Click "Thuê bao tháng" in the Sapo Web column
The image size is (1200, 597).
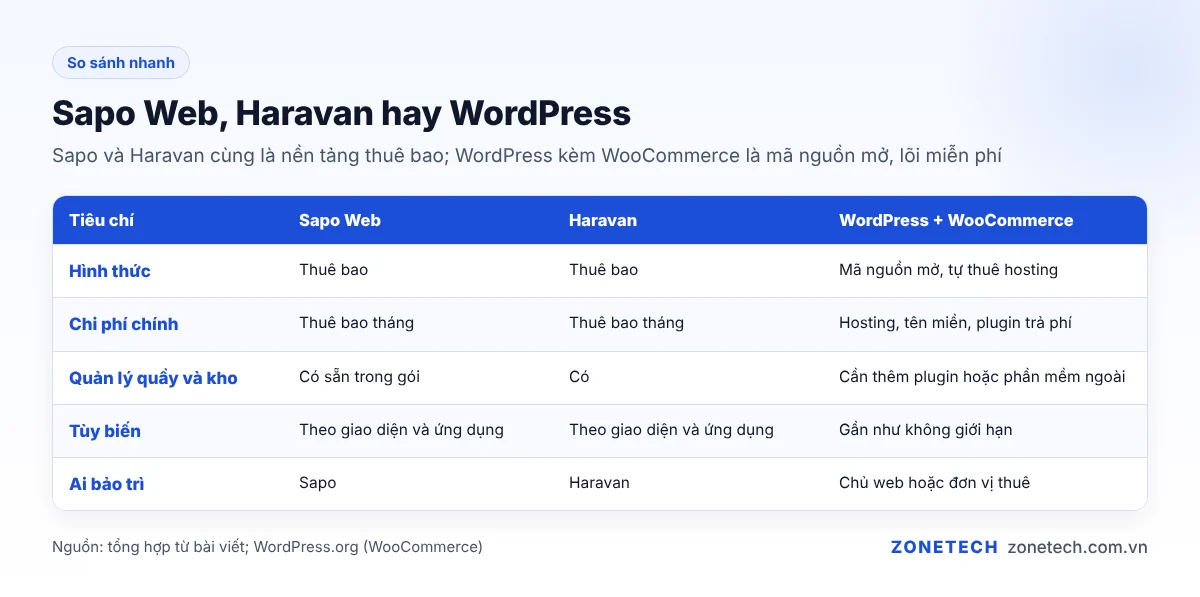click(356, 323)
